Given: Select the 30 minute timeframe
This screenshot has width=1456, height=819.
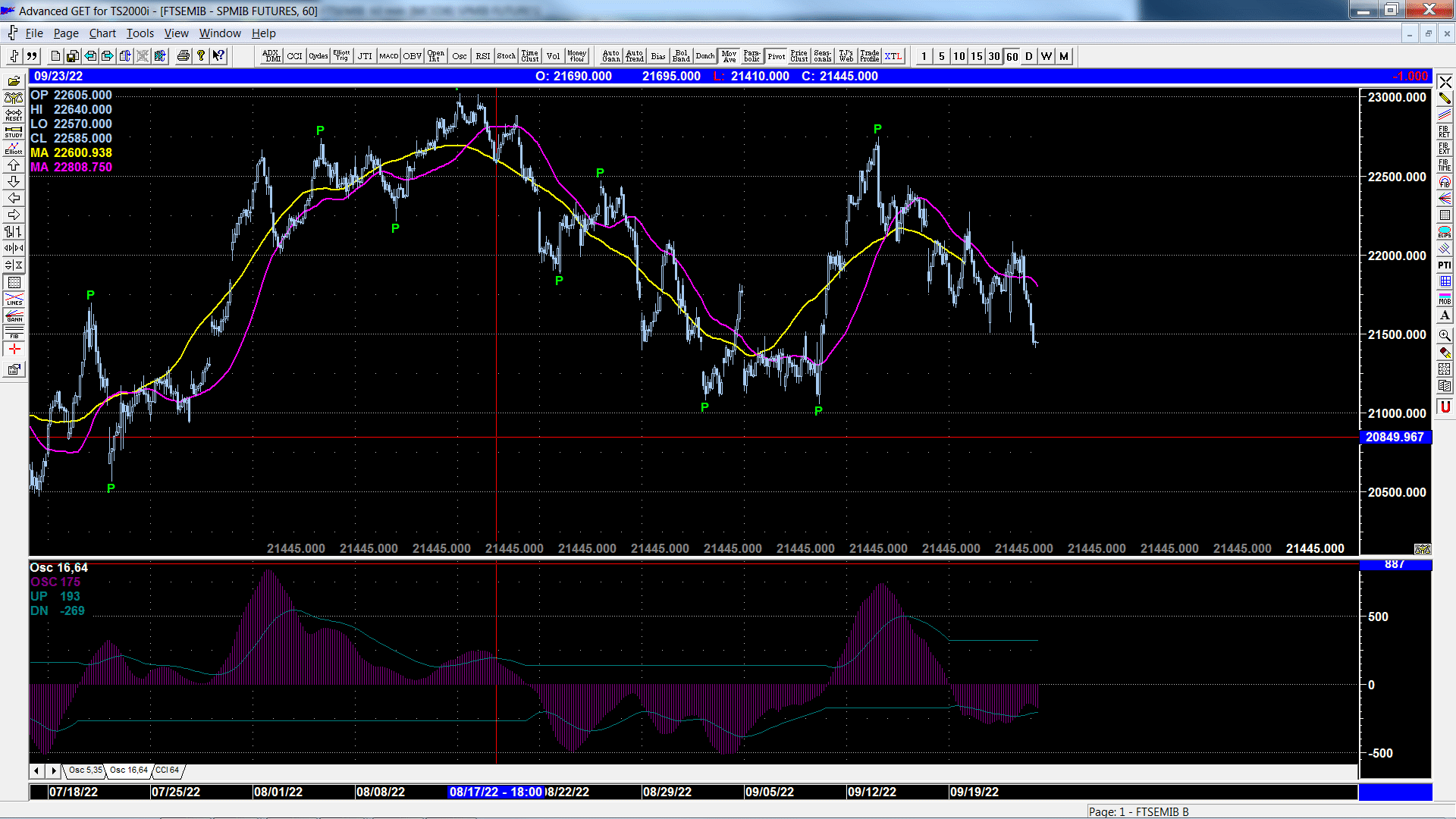Looking at the screenshot, I should (x=994, y=56).
